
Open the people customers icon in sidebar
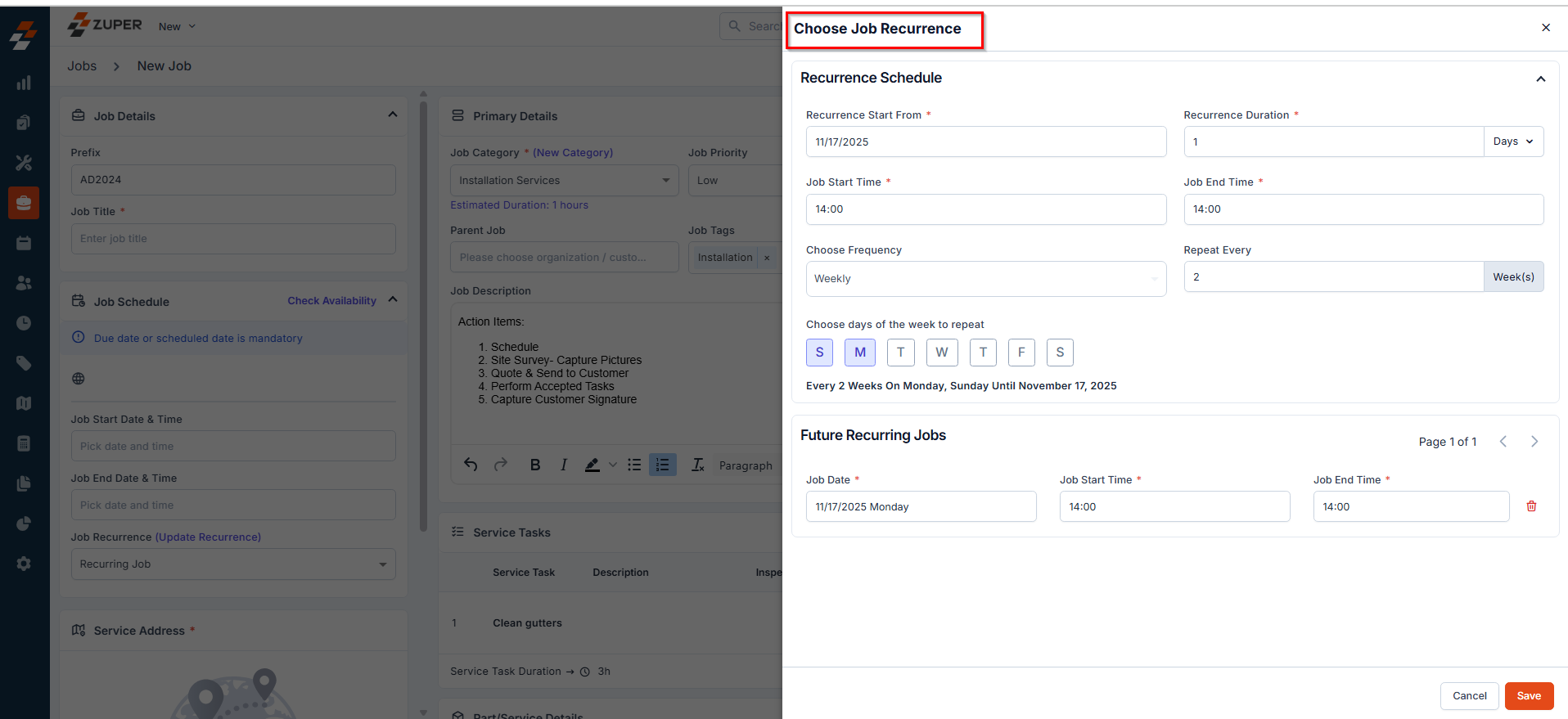(x=24, y=283)
